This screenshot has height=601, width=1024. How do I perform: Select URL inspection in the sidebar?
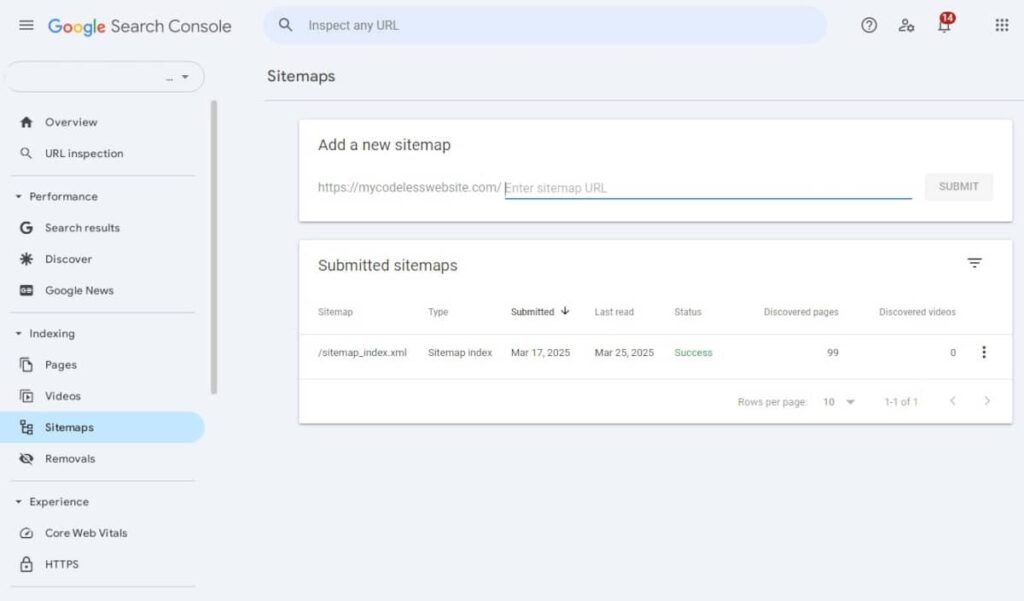click(83, 153)
